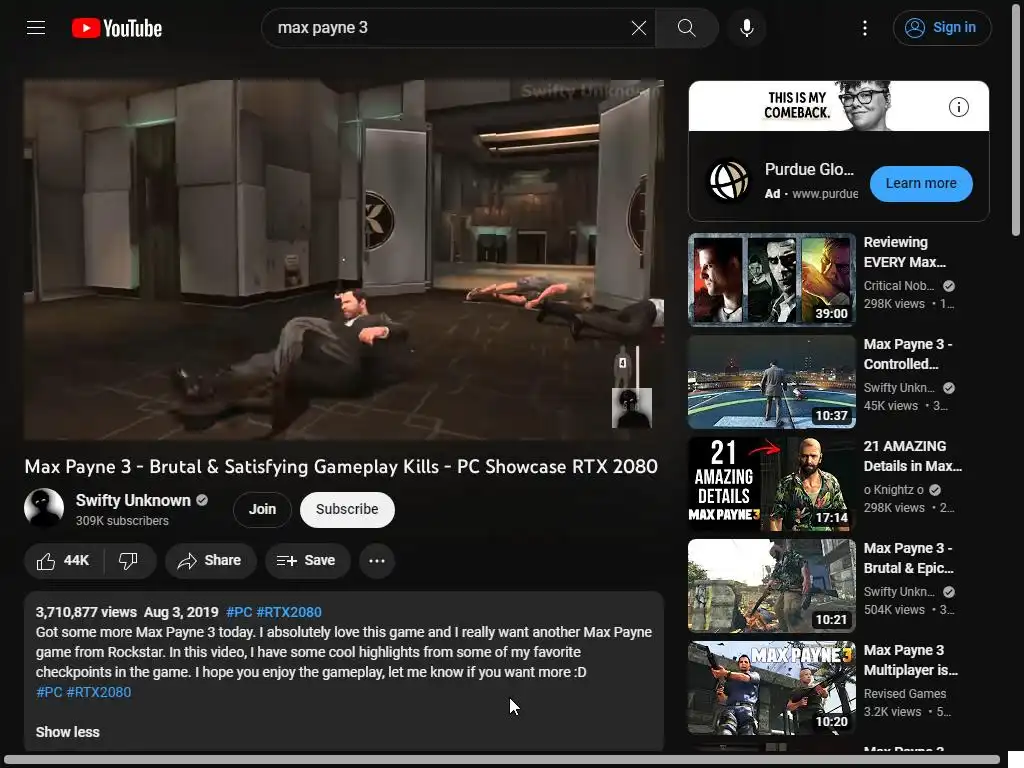Screen dimensions: 1024x768
Task: Click #RTX2080 hashtag below the description
Action: pyautogui.click(x=99, y=692)
